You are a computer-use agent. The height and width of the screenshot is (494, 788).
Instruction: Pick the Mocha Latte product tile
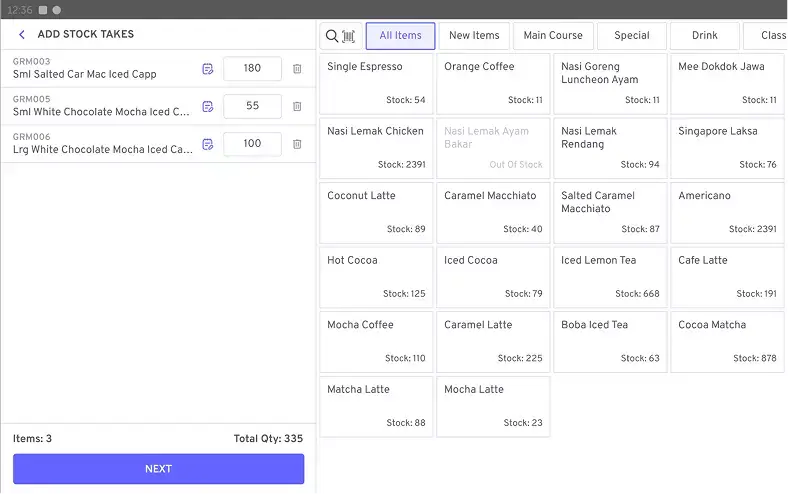(x=493, y=406)
